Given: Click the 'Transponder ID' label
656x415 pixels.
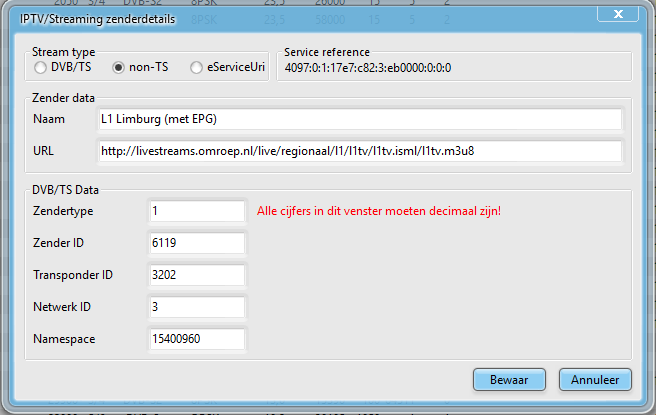Looking at the screenshot, I should click(73, 275).
